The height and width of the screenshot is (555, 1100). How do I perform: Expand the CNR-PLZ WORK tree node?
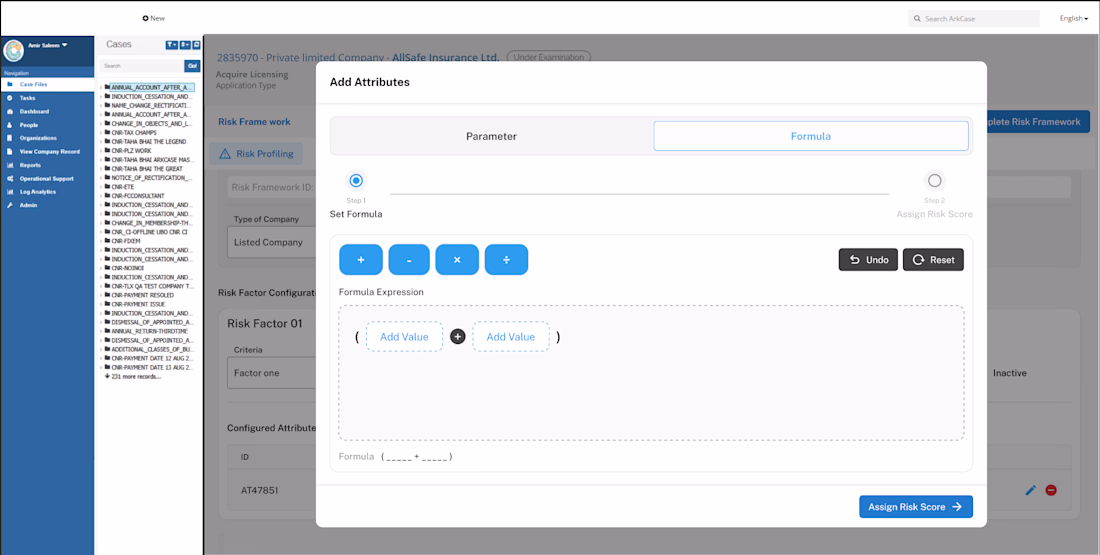[101, 150]
